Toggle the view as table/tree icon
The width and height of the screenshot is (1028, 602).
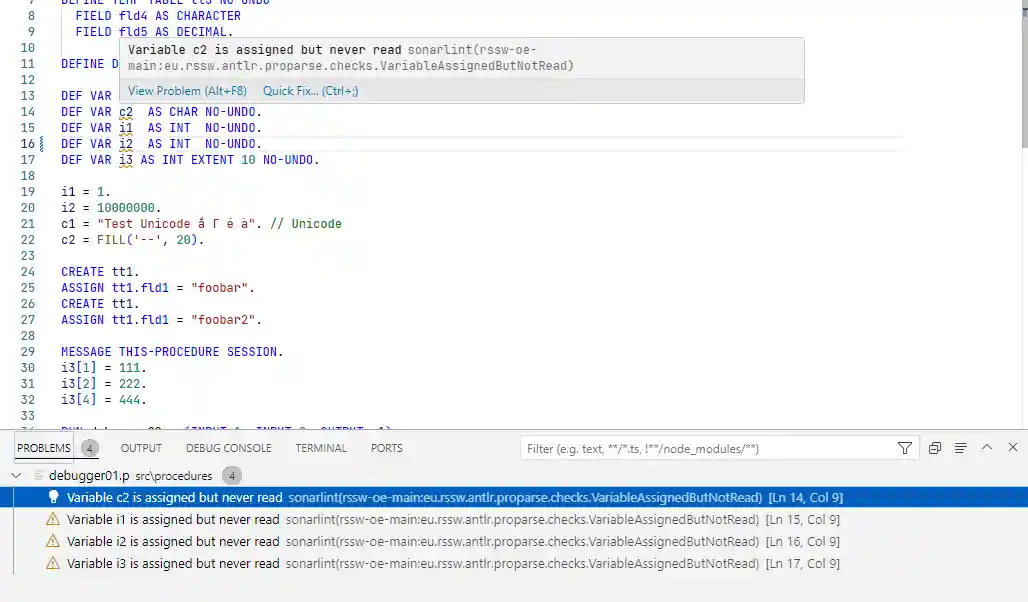[960, 449]
